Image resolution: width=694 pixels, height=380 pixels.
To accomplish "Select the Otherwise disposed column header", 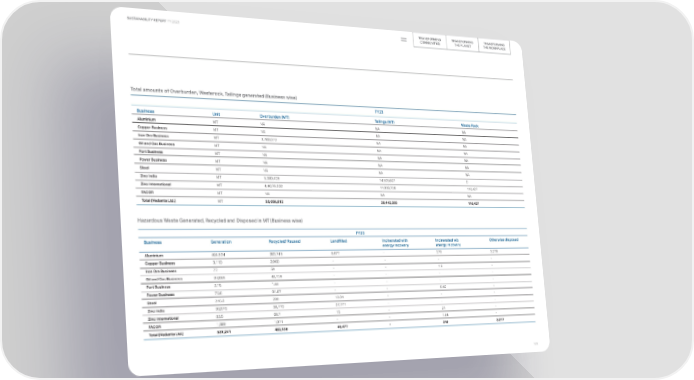I will coord(504,240).
